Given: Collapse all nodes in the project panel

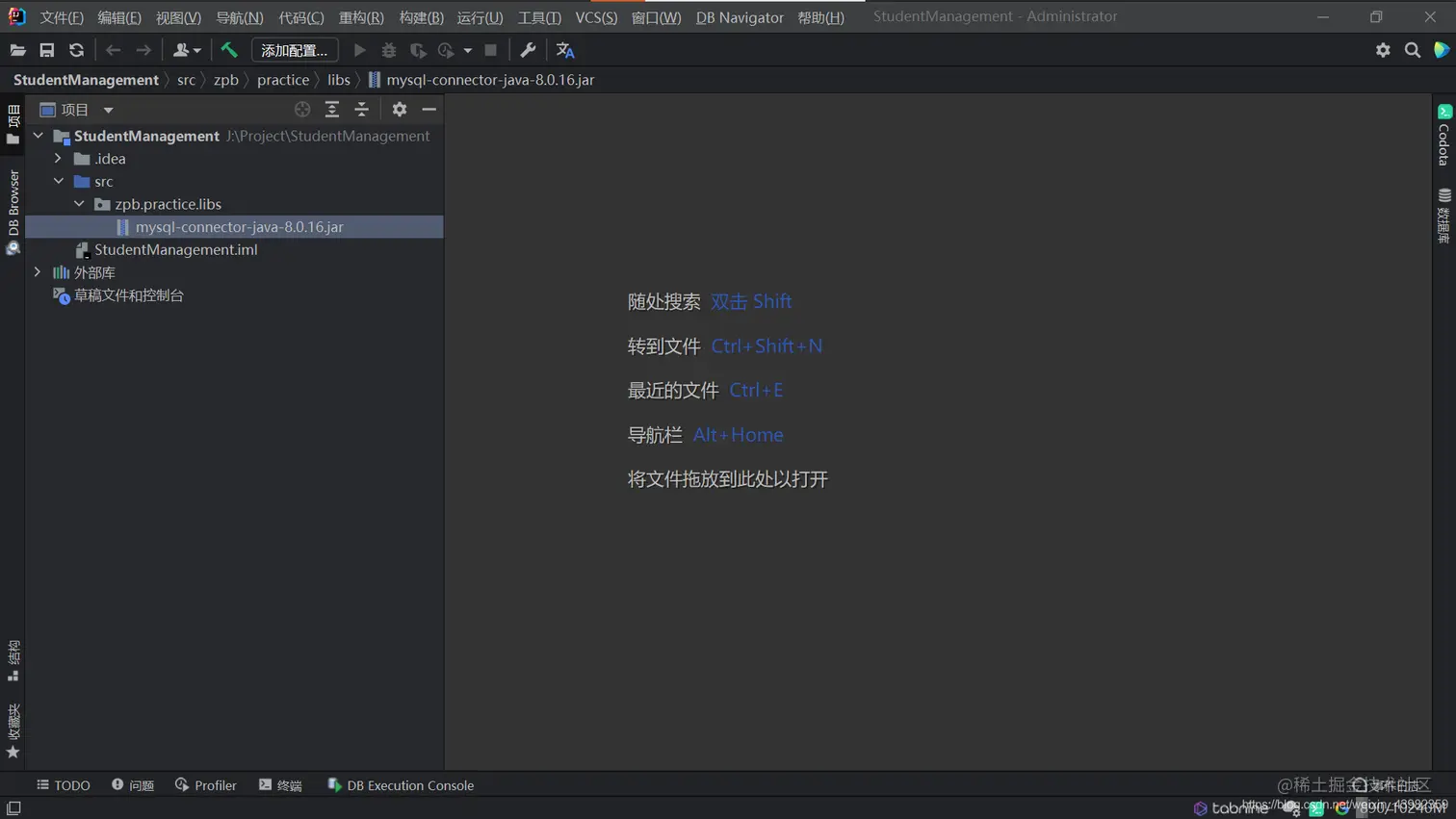Looking at the screenshot, I should [x=361, y=109].
